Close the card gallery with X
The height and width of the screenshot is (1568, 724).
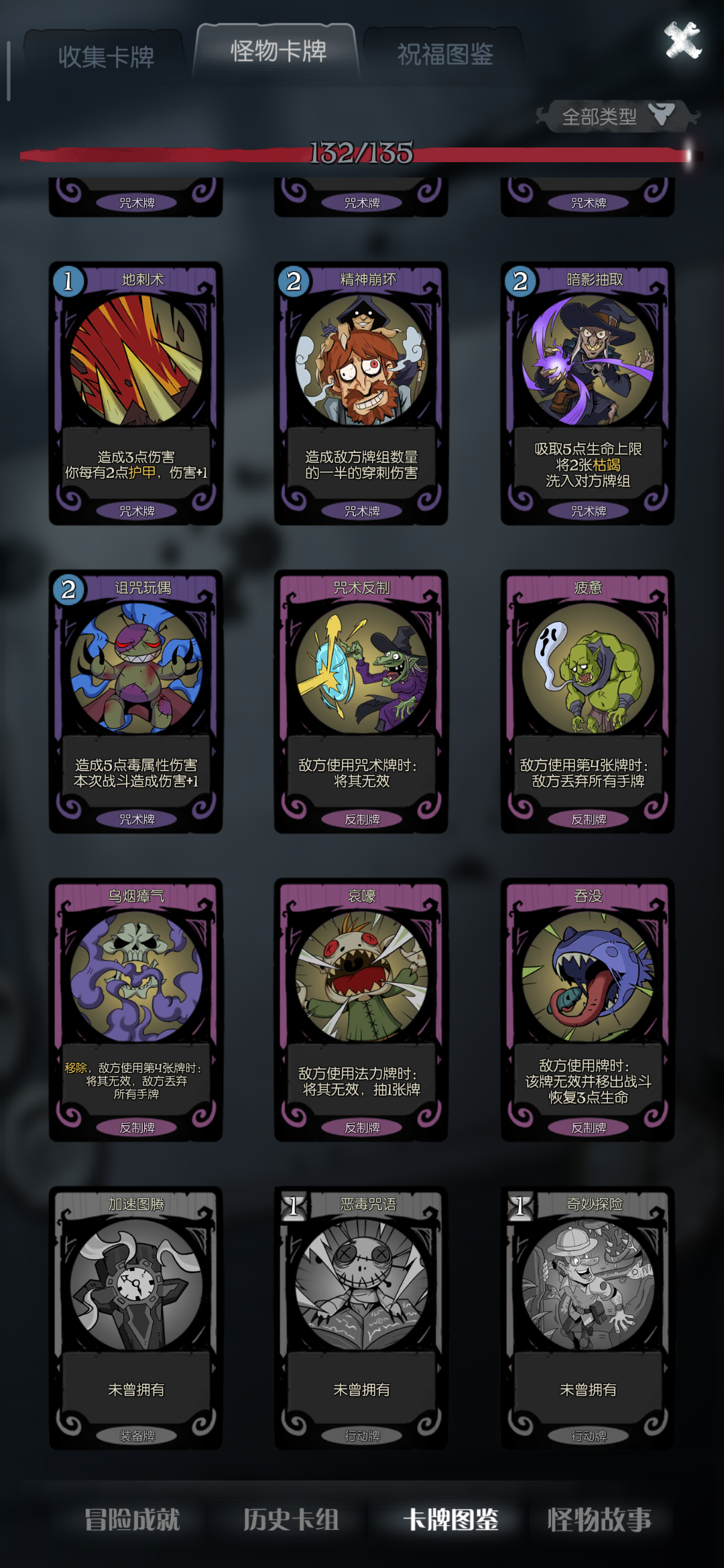coord(682,40)
